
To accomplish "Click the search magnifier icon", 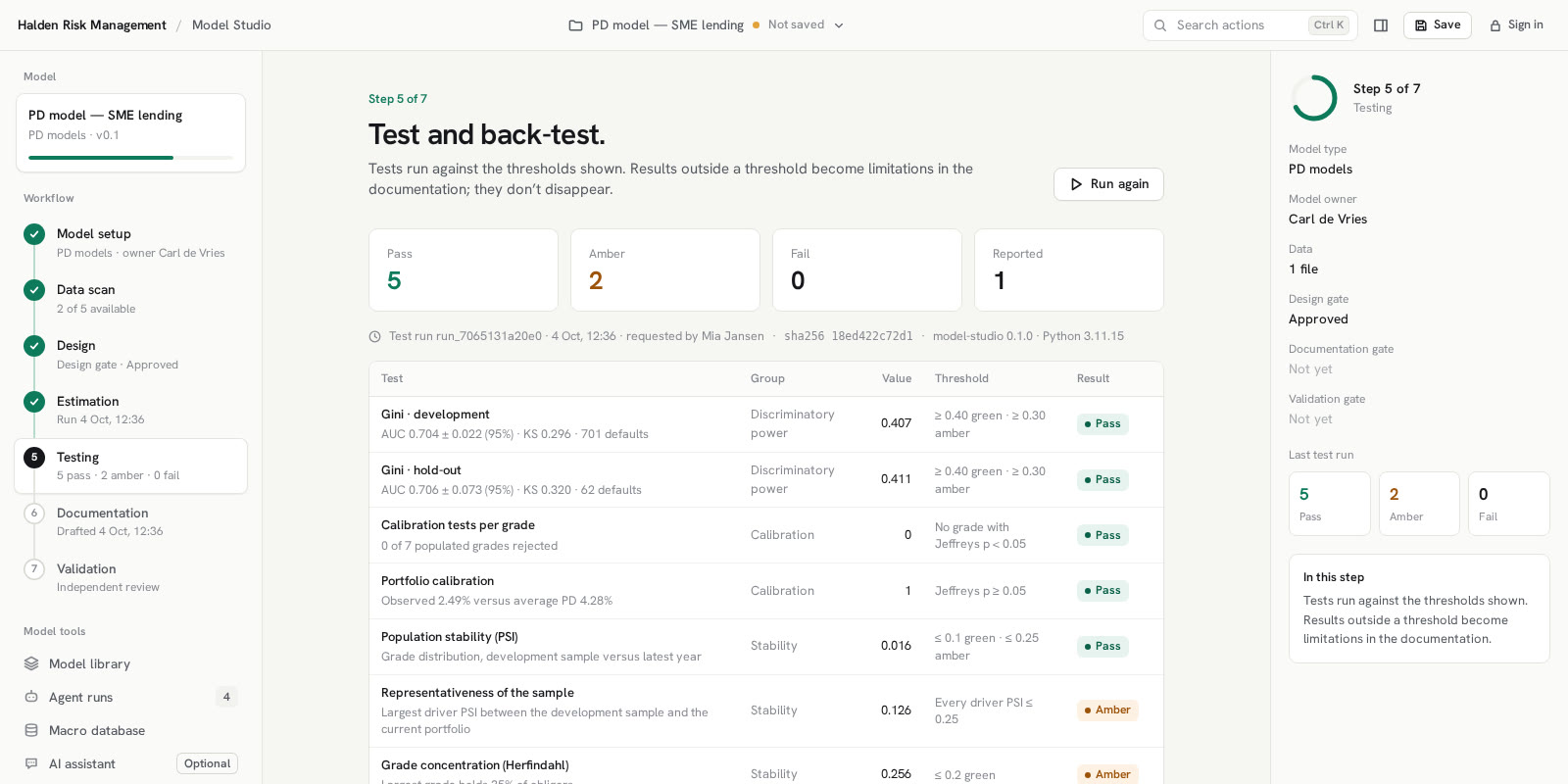I will (1160, 25).
